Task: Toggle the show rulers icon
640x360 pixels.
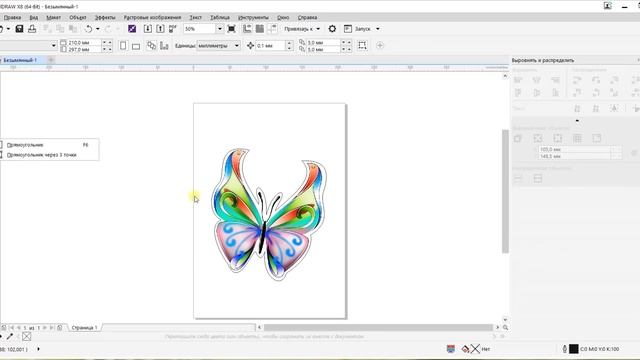Action: 247,29
